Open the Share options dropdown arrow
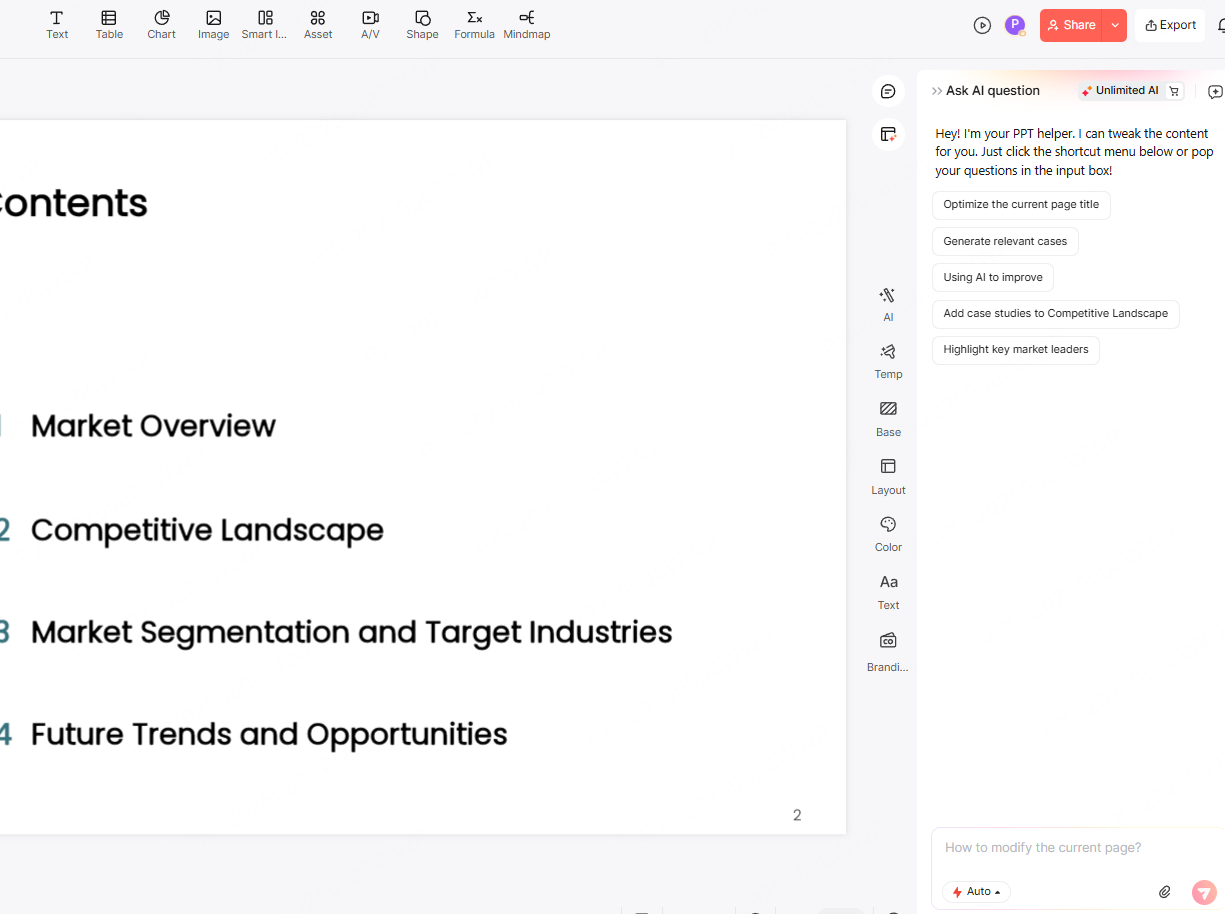 click(1114, 25)
